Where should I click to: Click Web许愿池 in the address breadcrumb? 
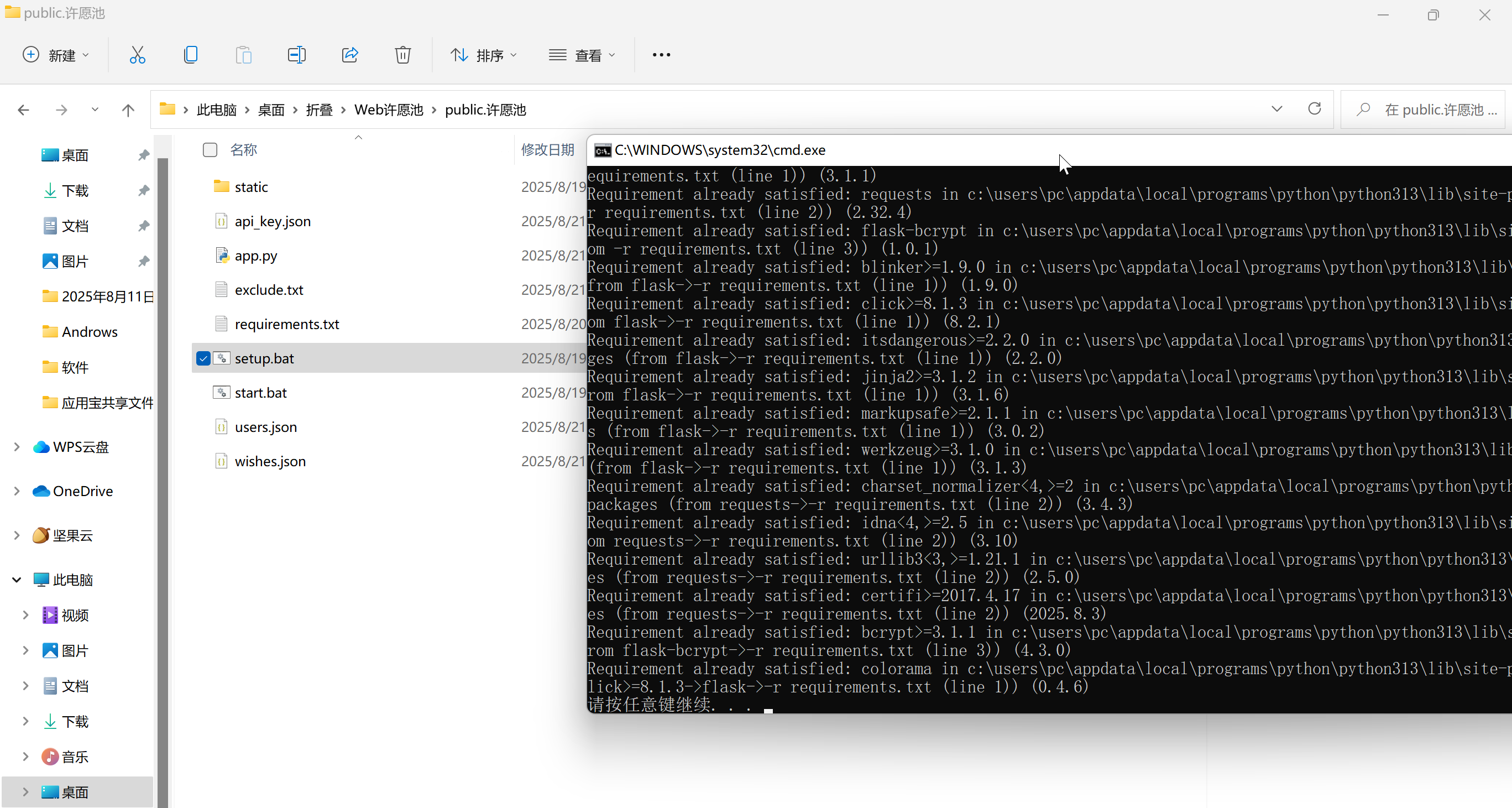389,110
